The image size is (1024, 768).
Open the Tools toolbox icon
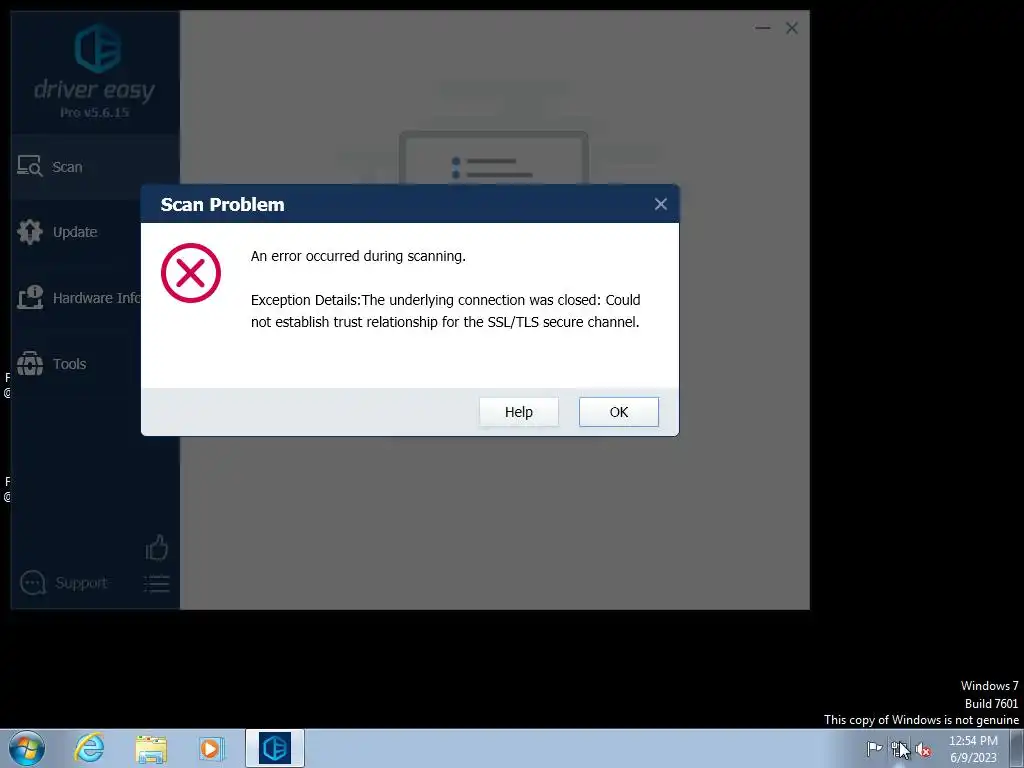coord(29,364)
